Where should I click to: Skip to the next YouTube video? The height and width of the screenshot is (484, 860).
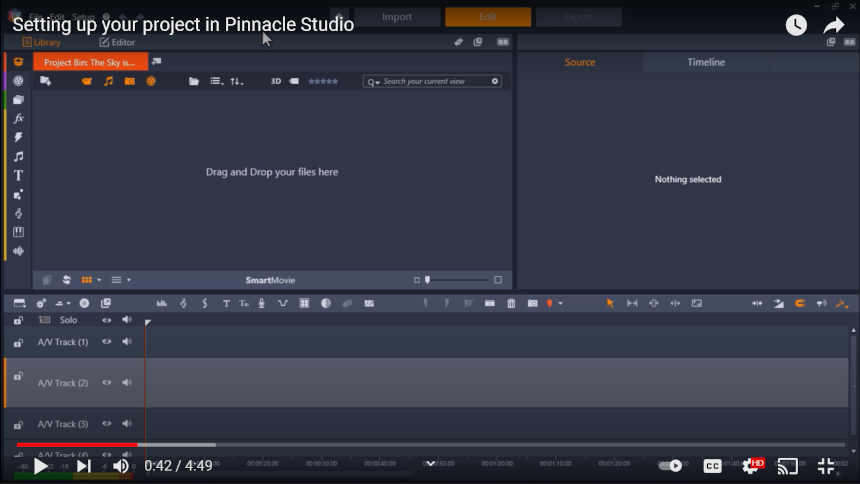coord(83,466)
